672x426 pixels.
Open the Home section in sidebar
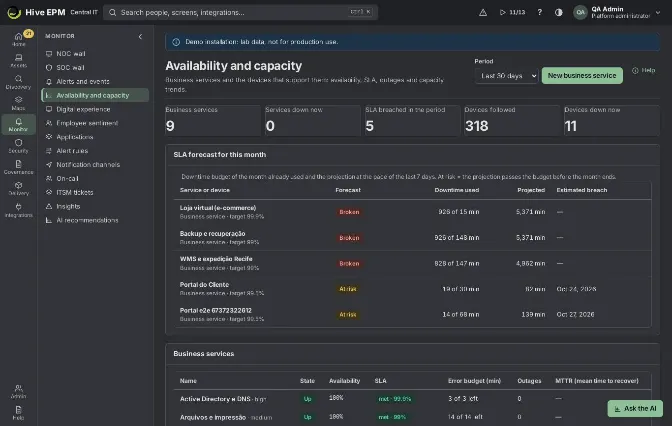18,39
